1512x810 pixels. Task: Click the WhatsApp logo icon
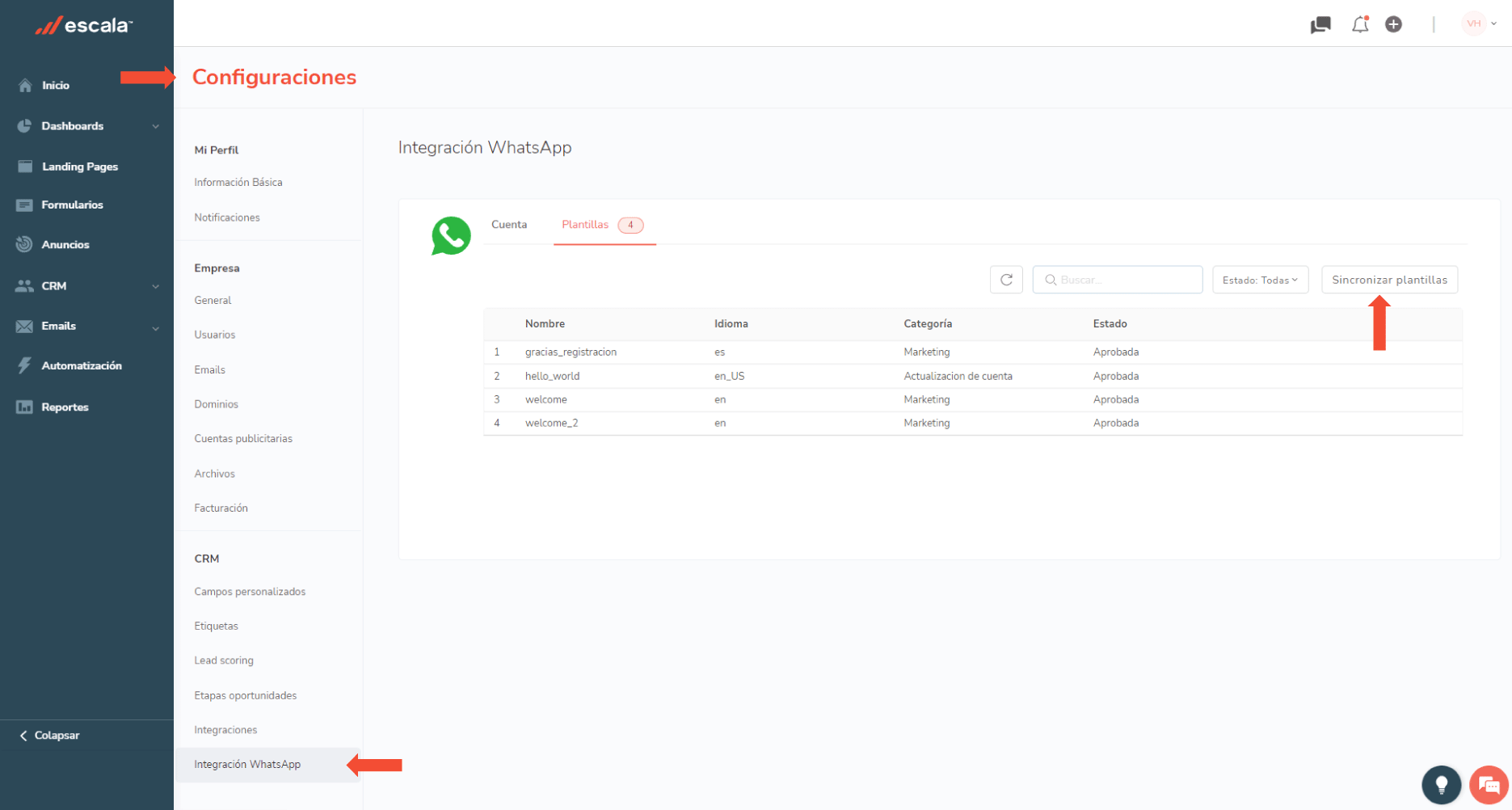451,236
